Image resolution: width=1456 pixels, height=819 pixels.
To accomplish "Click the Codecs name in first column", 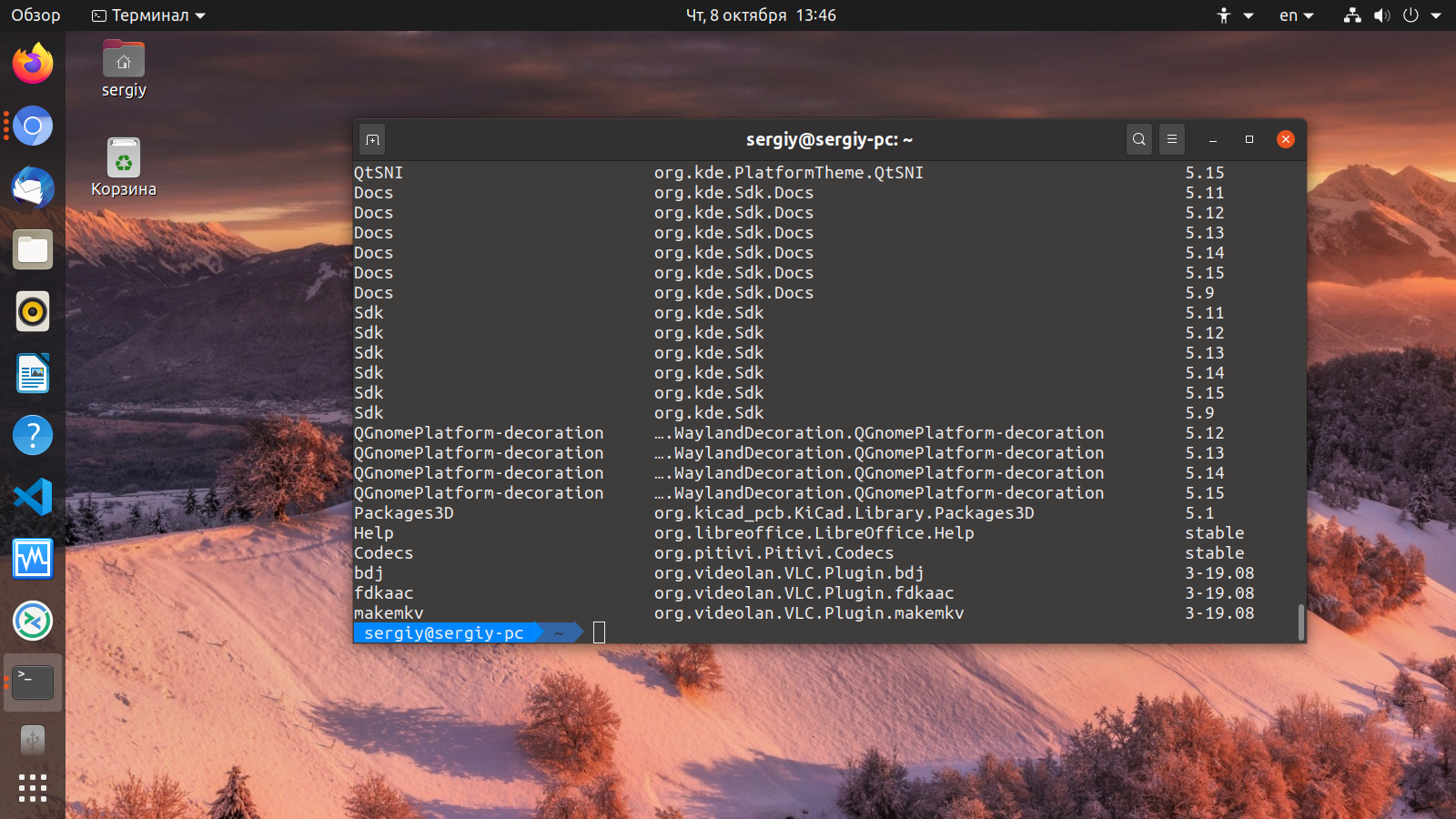I will (x=383, y=553).
